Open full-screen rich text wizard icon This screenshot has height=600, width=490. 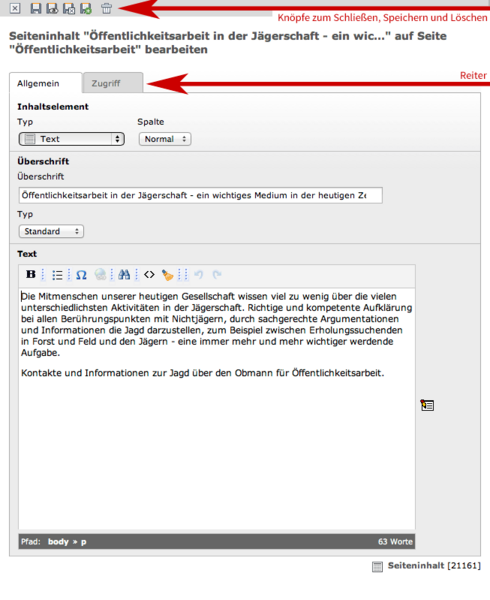(427, 405)
